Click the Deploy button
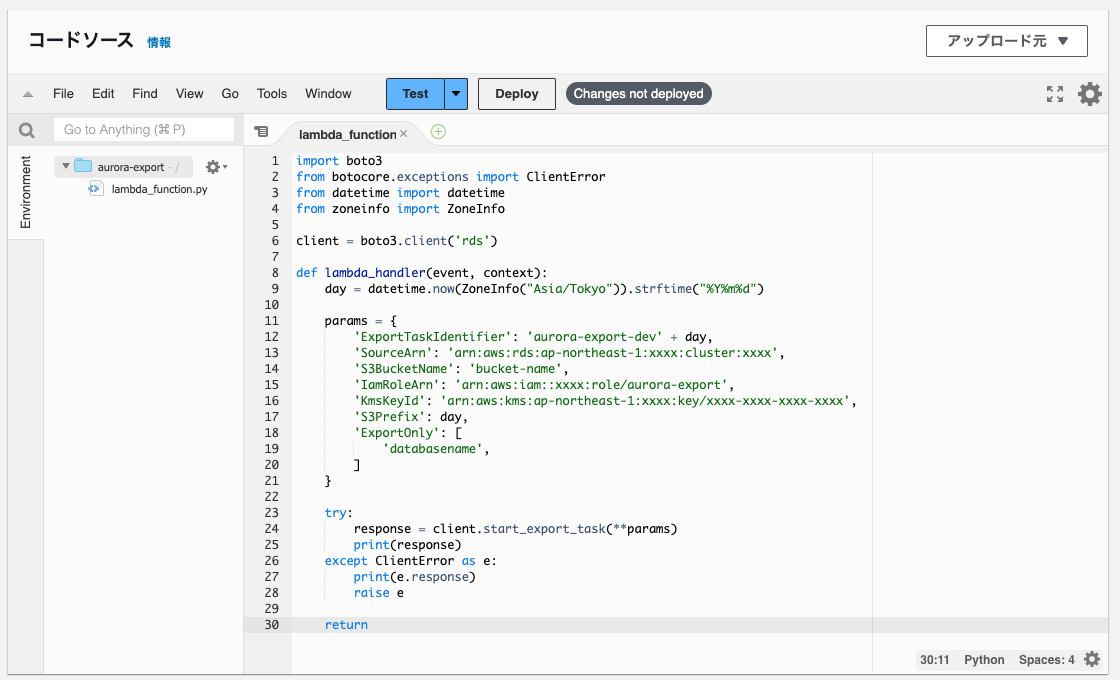Image resolution: width=1120 pixels, height=680 pixels. click(x=517, y=94)
